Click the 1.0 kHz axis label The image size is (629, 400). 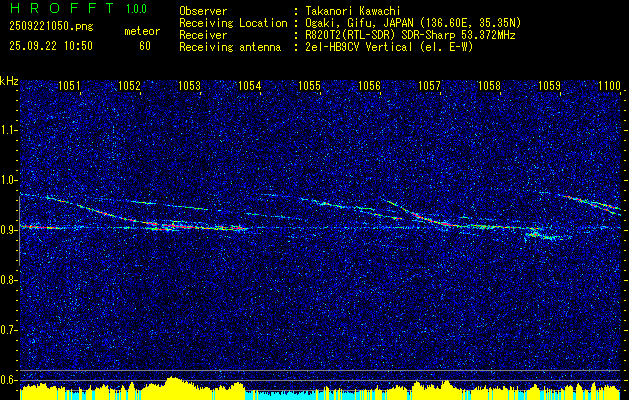[x=8, y=180]
